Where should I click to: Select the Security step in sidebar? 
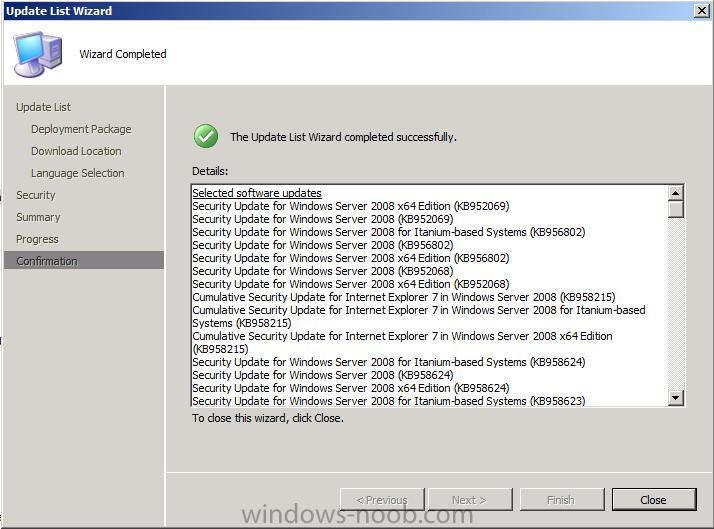pyautogui.click(x=36, y=195)
